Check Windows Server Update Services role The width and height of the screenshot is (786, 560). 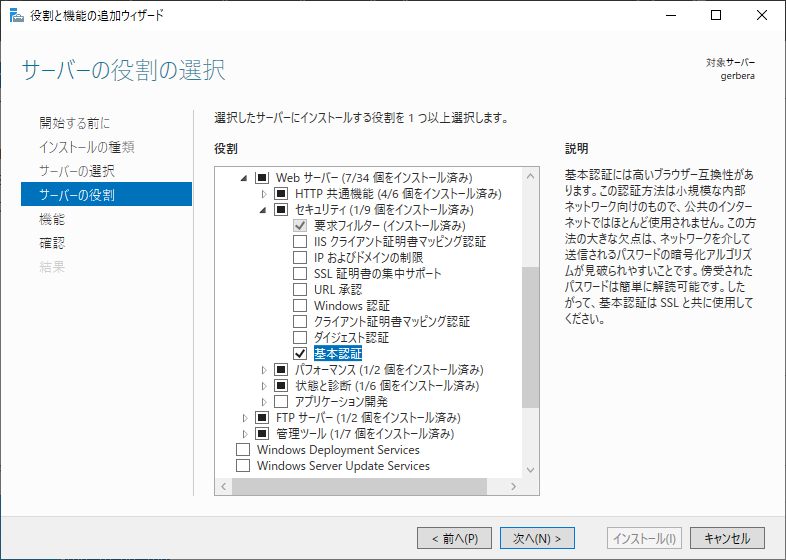click(243, 466)
